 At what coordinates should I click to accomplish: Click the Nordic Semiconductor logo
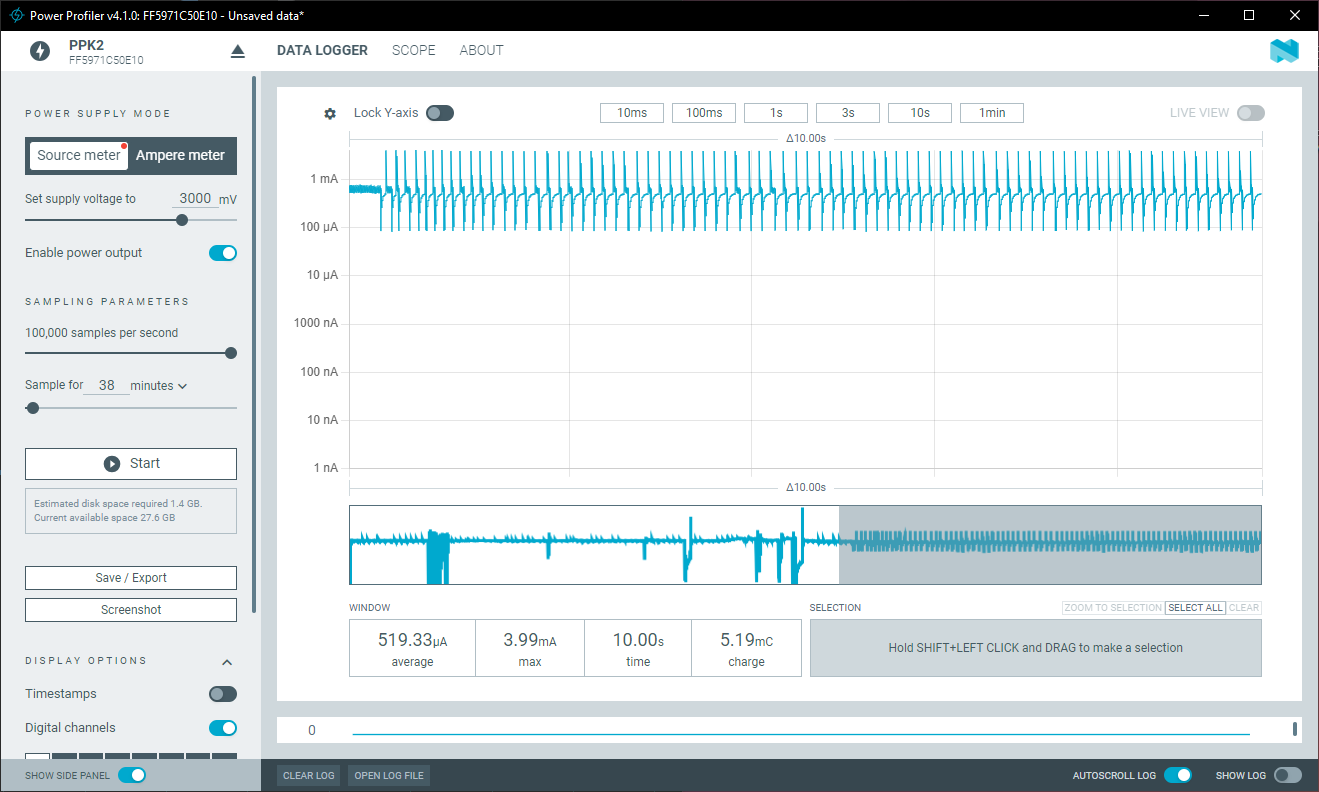[x=1285, y=50]
